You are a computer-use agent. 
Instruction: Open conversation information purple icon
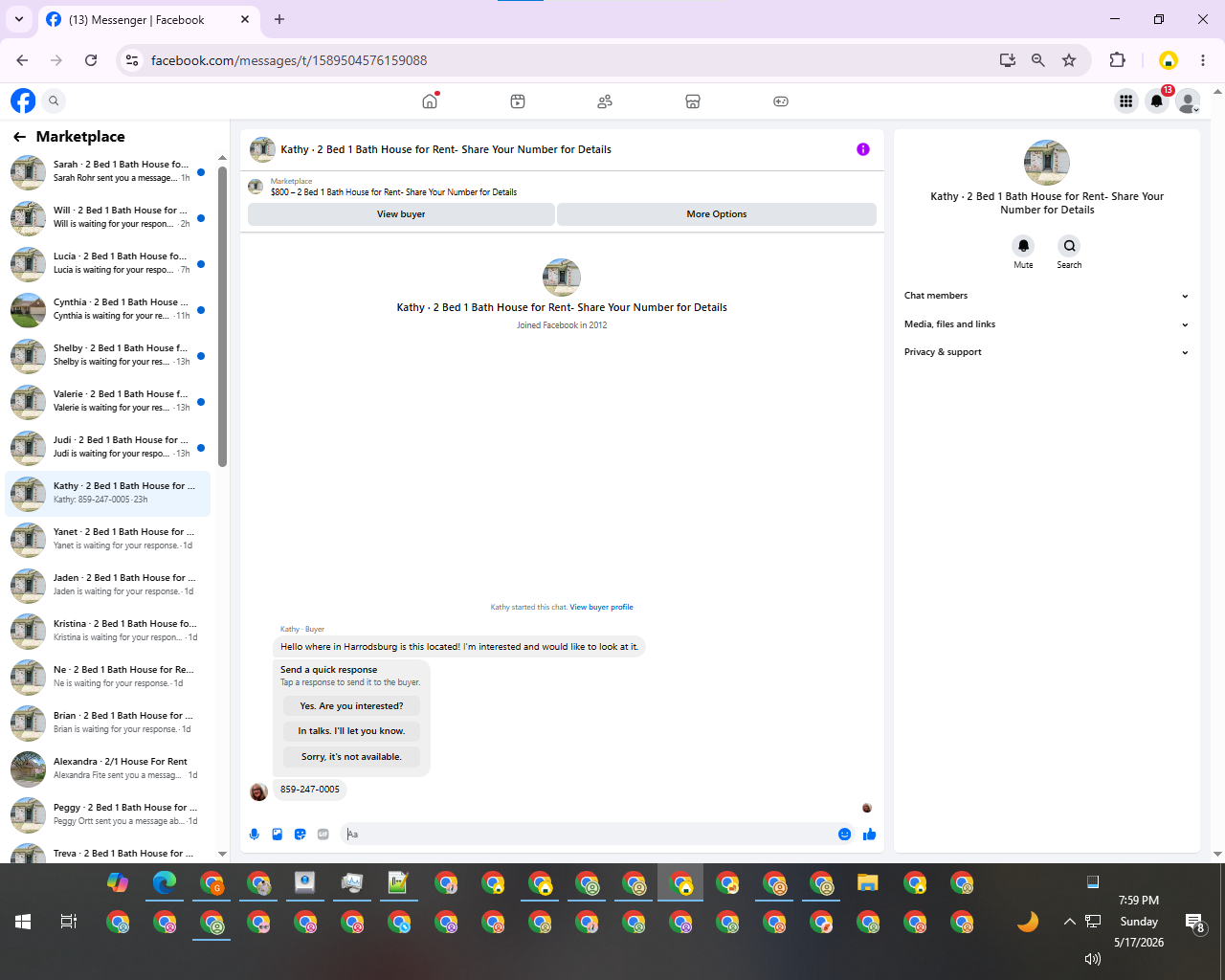pos(863,149)
